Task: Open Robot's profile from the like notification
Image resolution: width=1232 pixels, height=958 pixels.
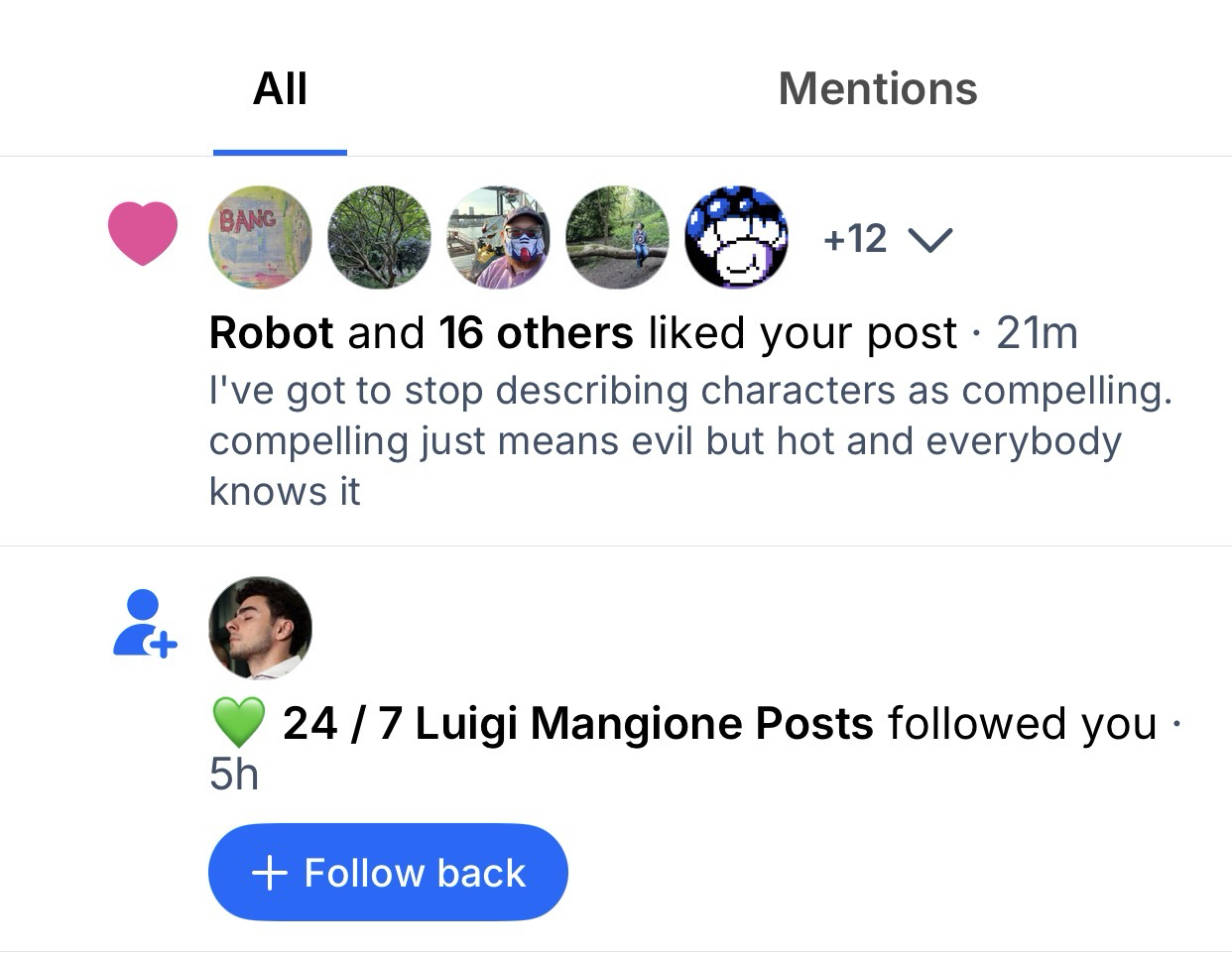Action: click(x=271, y=333)
